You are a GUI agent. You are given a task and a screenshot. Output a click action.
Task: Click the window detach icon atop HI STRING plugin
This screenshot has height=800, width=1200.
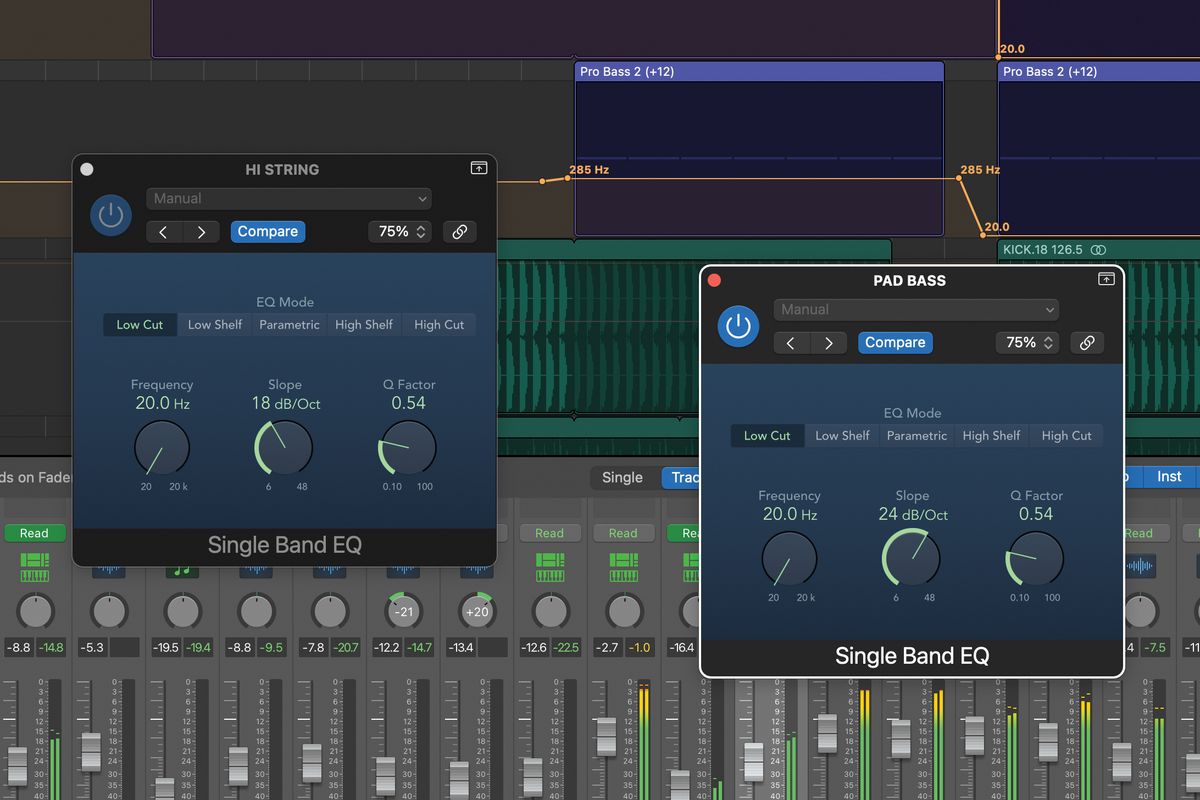click(x=478, y=167)
